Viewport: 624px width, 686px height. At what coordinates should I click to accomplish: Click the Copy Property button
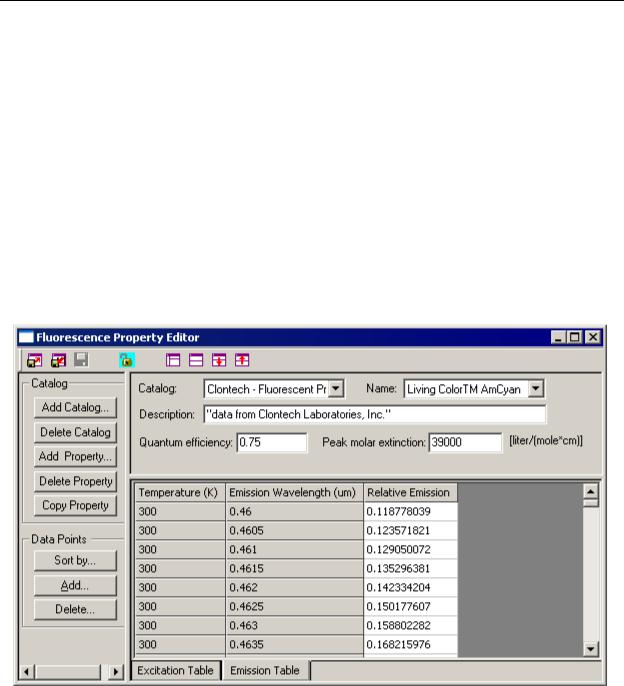[75, 505]
